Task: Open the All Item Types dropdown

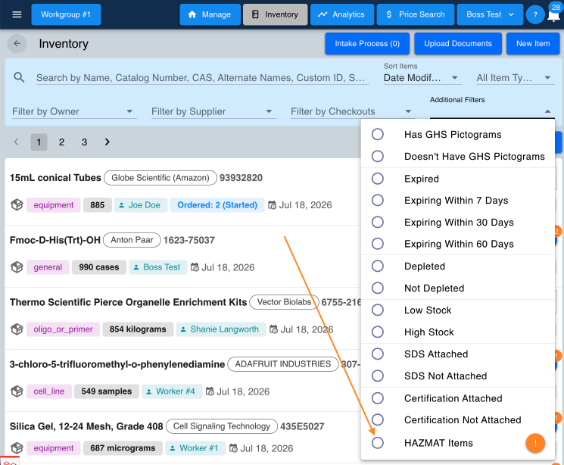Action: [515, 78]
